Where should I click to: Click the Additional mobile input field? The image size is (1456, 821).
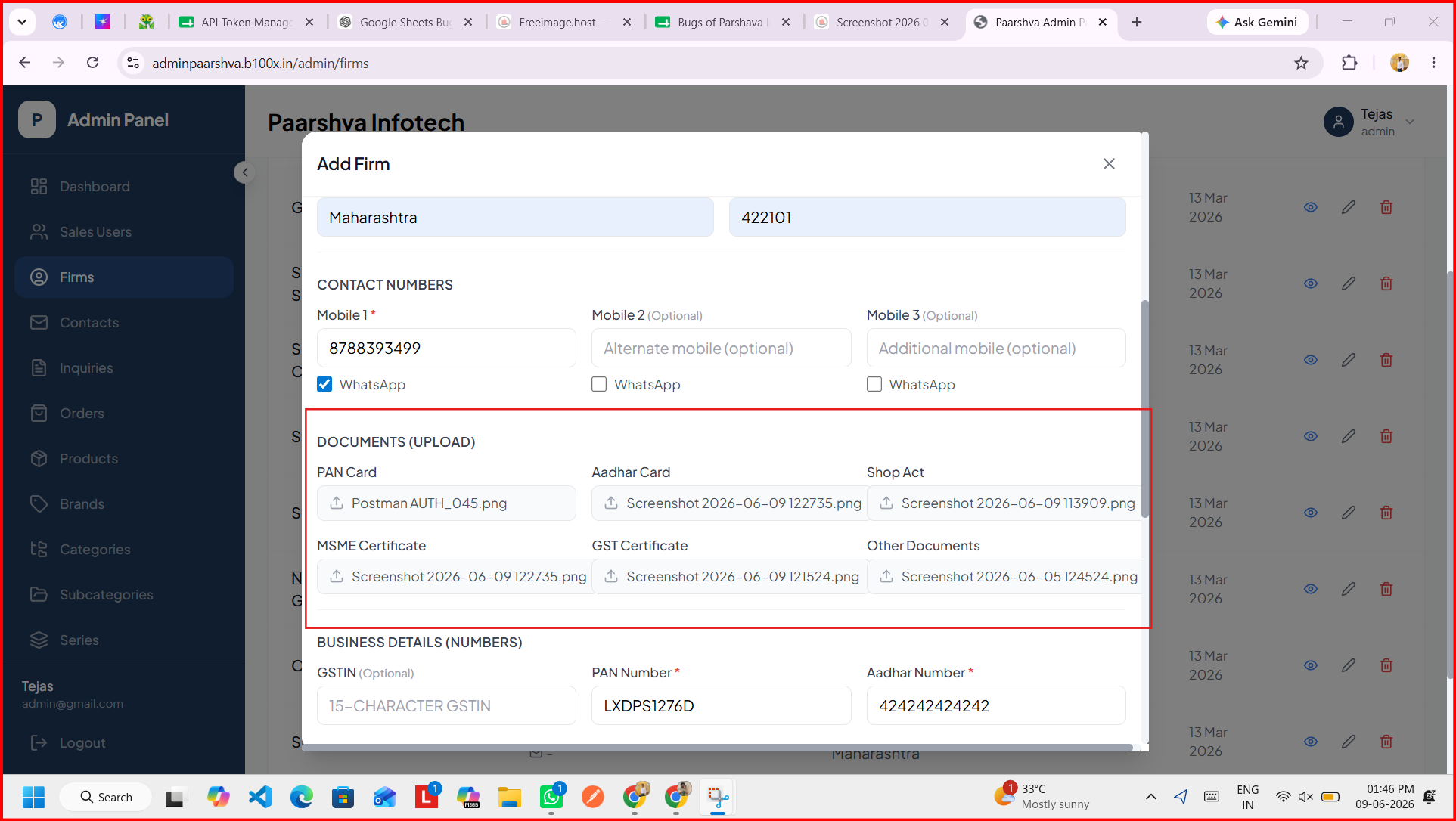coord(996,348)
